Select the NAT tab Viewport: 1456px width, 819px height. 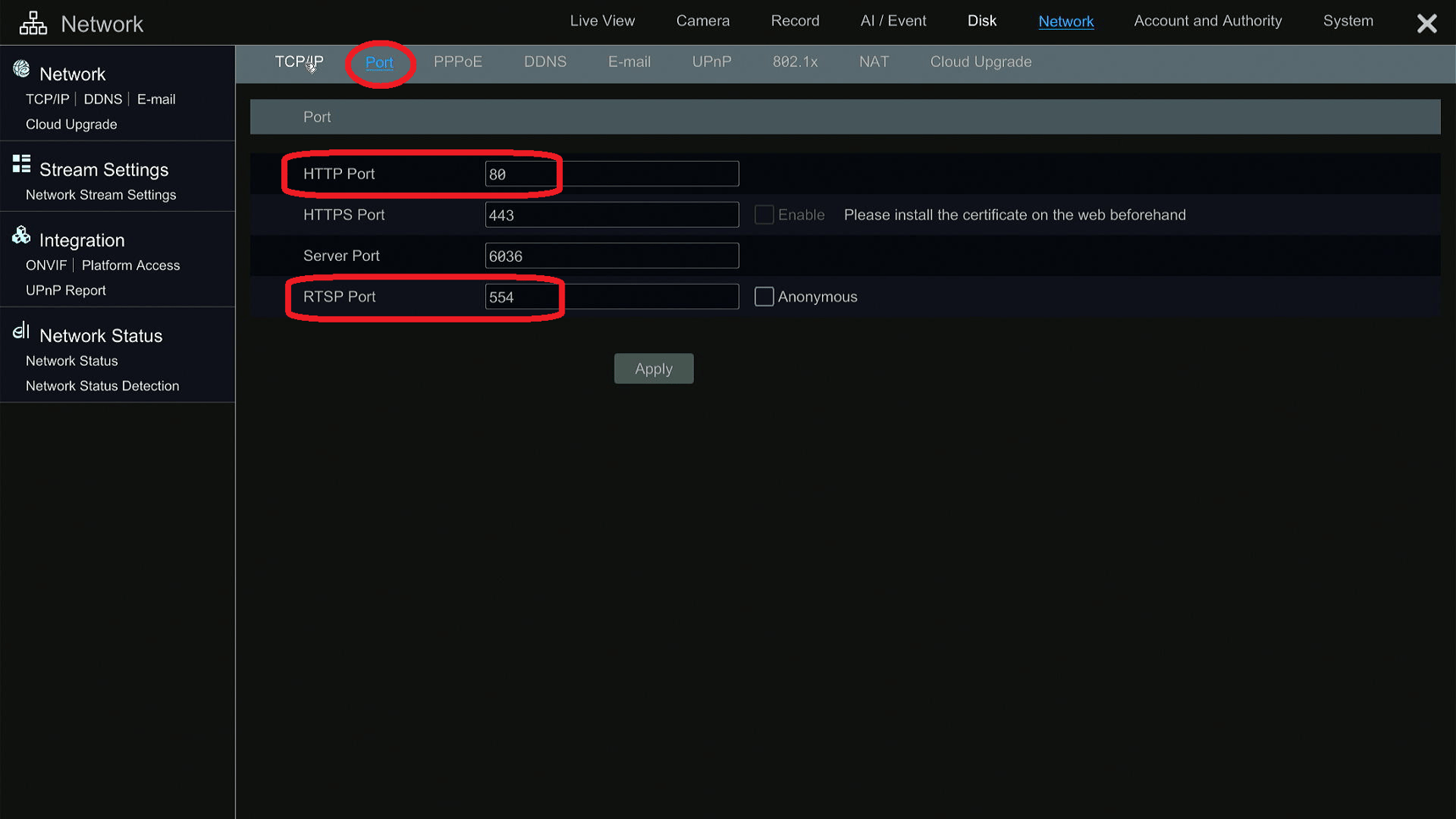874,61
